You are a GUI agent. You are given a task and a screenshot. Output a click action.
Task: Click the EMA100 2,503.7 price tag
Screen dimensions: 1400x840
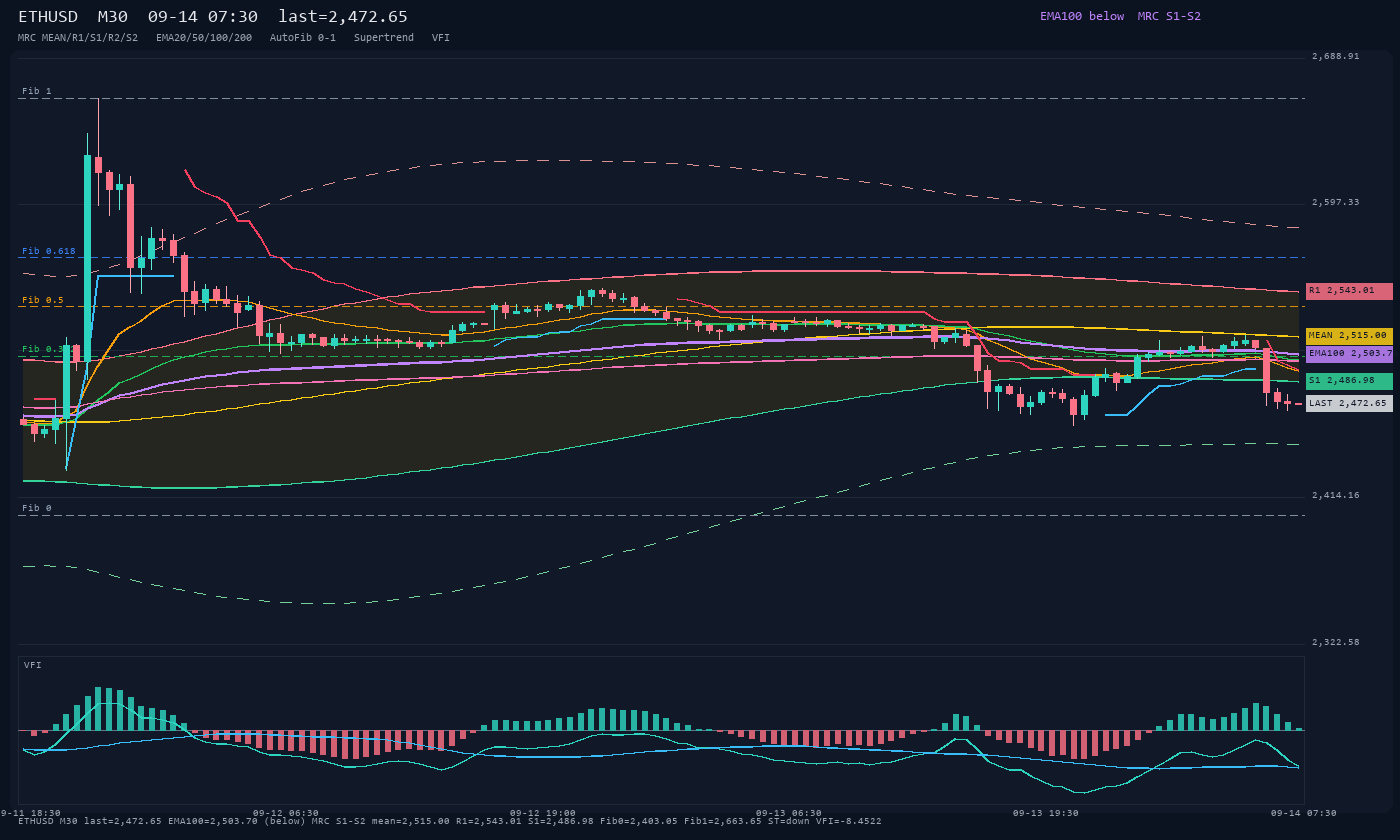pos(1349,354)
